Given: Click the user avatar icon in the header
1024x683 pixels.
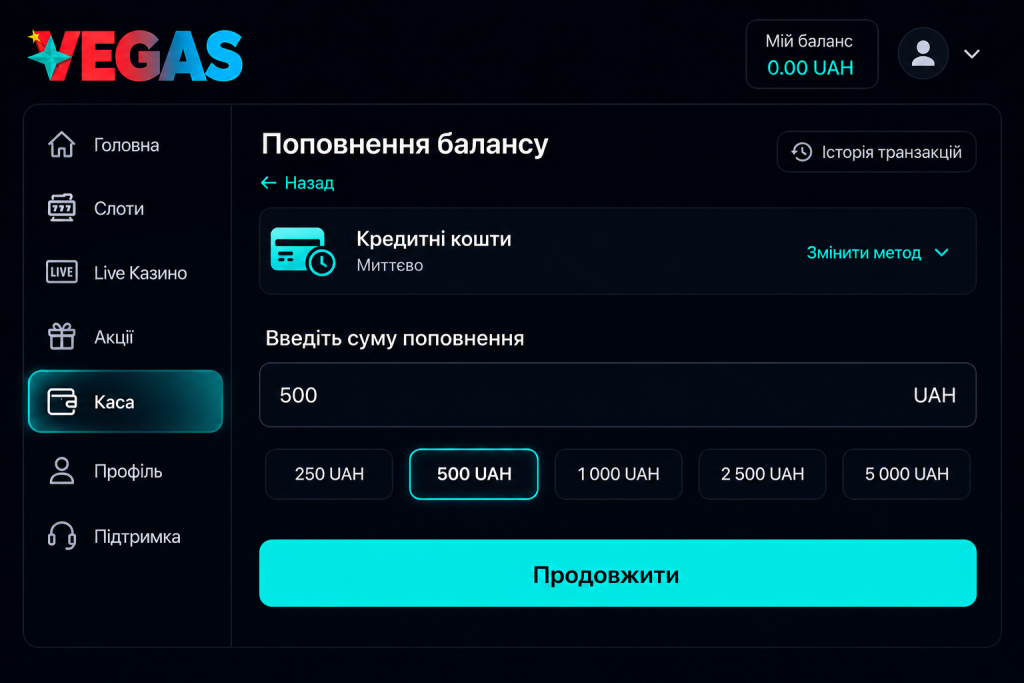Looking at the screenshot, I should [x=923, y=54].
